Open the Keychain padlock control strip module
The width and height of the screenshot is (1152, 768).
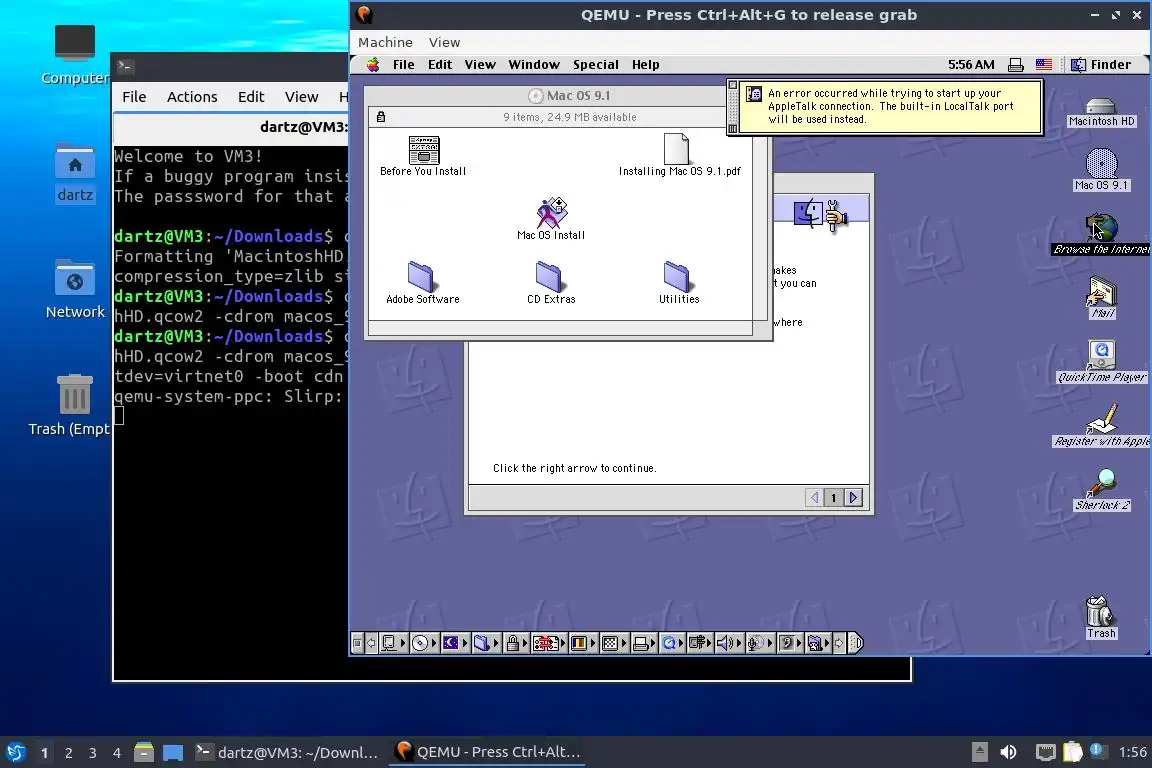coord(516,644)
